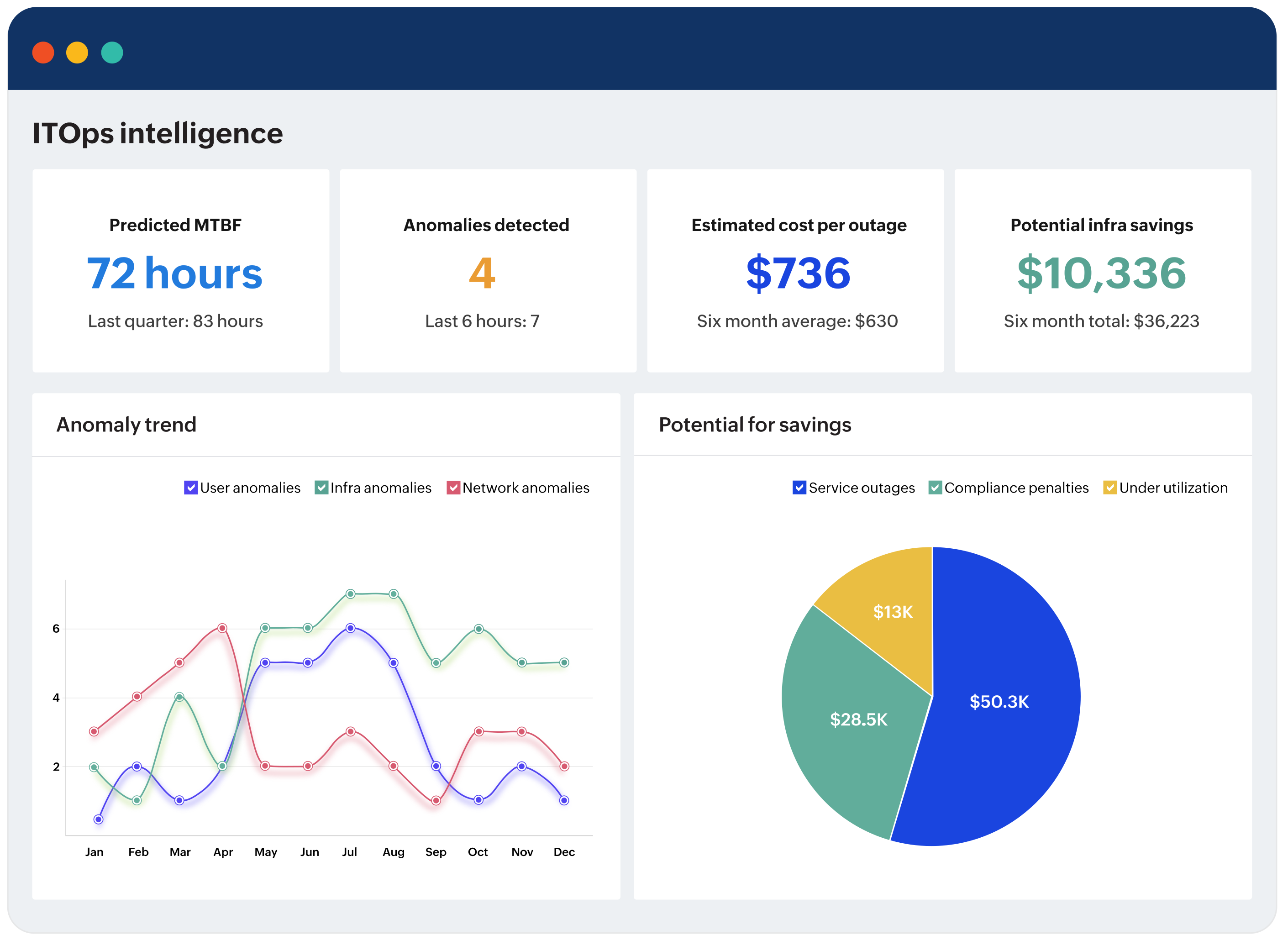Viewport: 1288px width, 940px height.
Task: Uncheck the Service outages checkbox
Action: click(799, 488)
